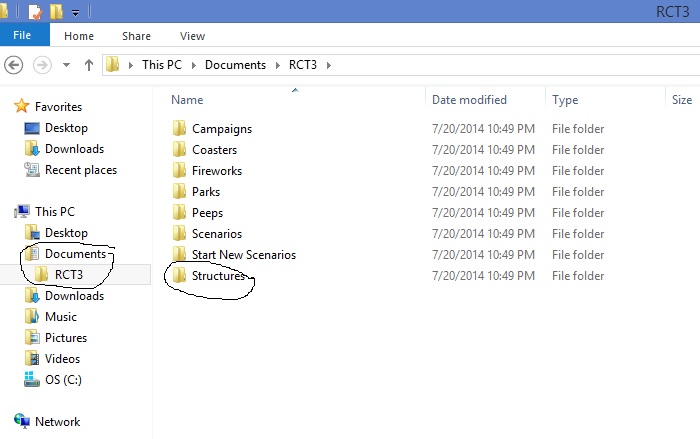The image size is (700, 439).
Task: Go back using the Back arrow button
Action: pos(14,65)
